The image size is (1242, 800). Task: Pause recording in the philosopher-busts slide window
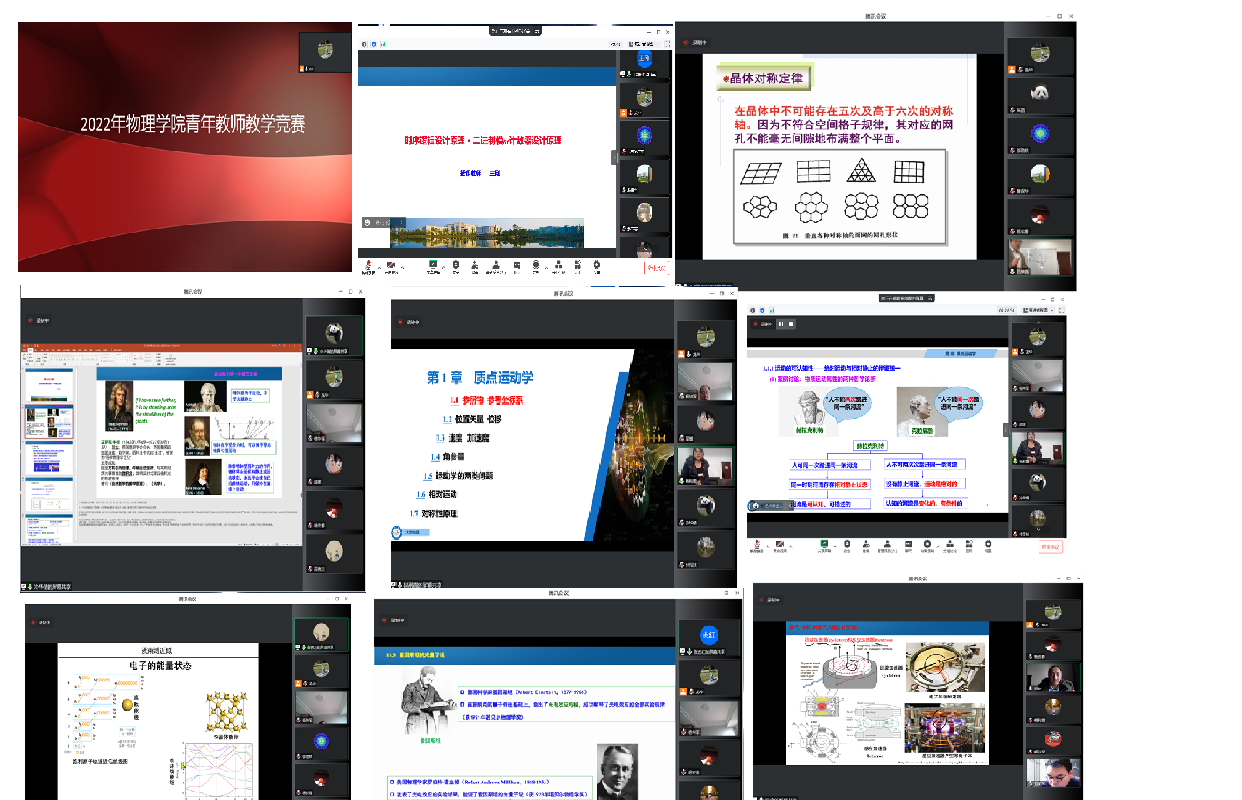[x=781, y=323]
